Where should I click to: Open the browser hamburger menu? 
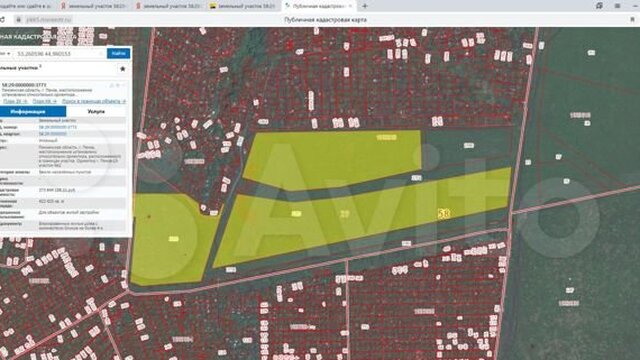(x=617, y=6)
